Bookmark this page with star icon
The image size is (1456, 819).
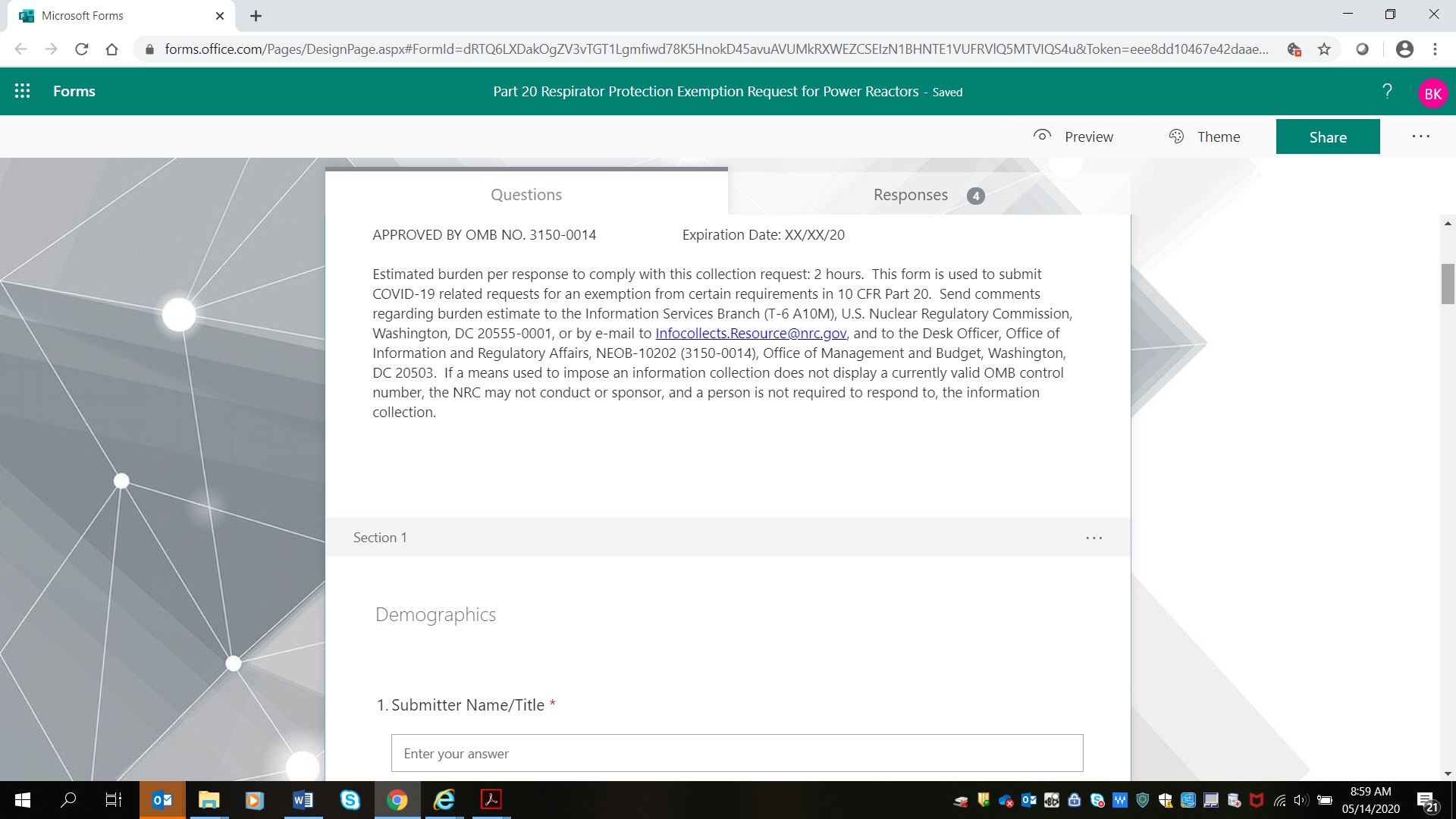point(1324,49)
